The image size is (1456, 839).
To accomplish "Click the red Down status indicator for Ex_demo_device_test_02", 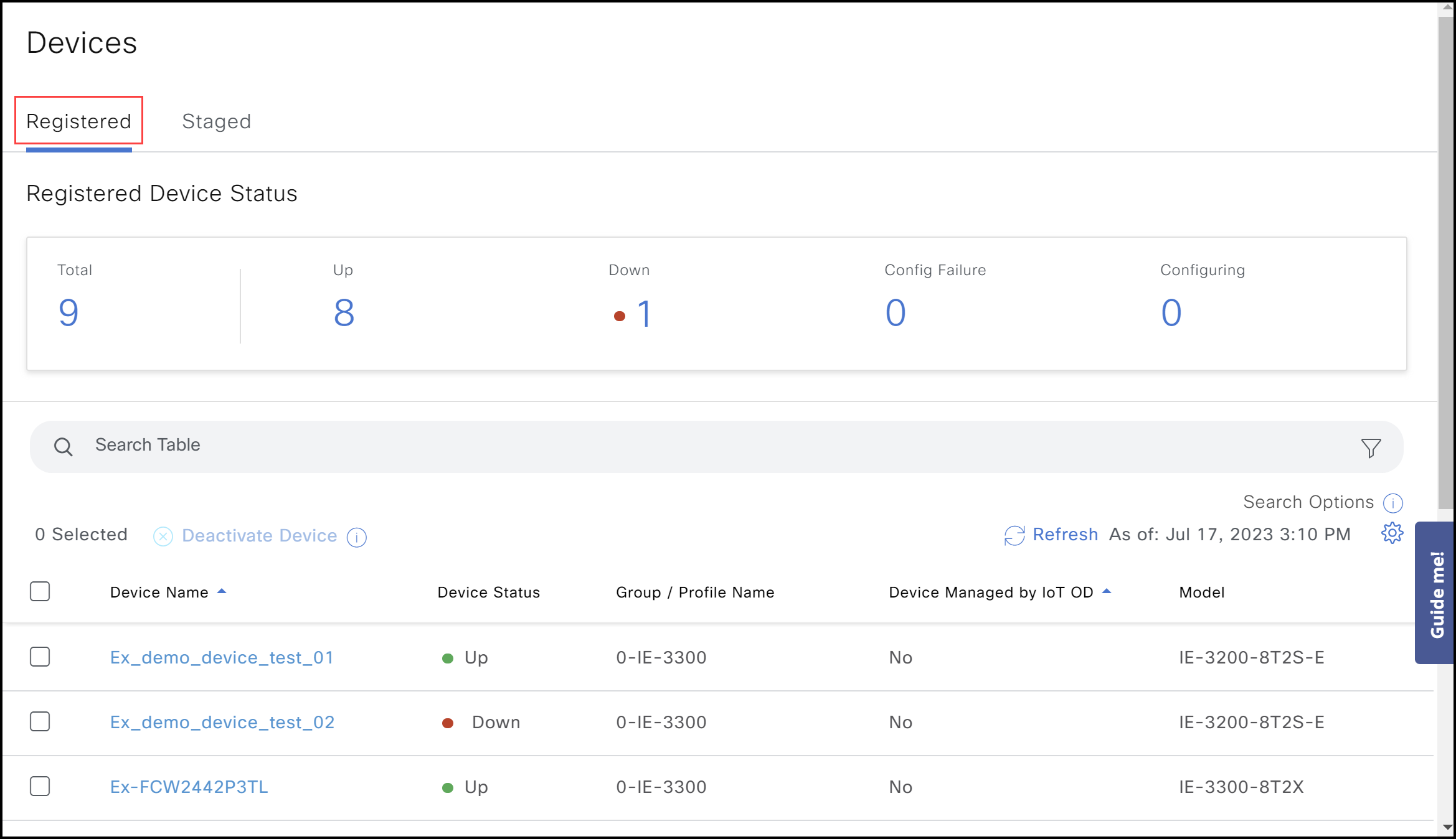I will (448, 723).
